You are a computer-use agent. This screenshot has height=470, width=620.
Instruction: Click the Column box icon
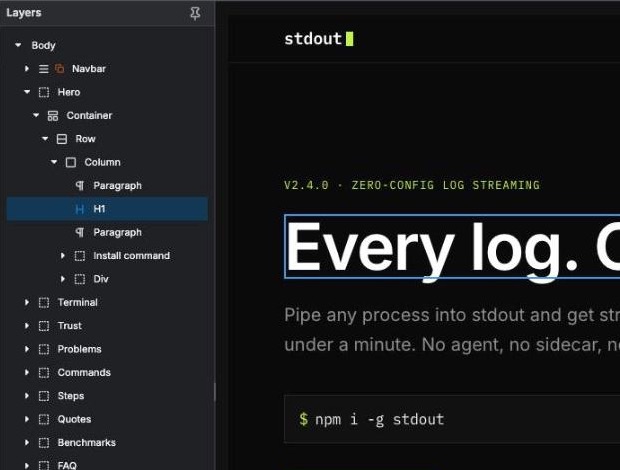(x=71, y=162)
